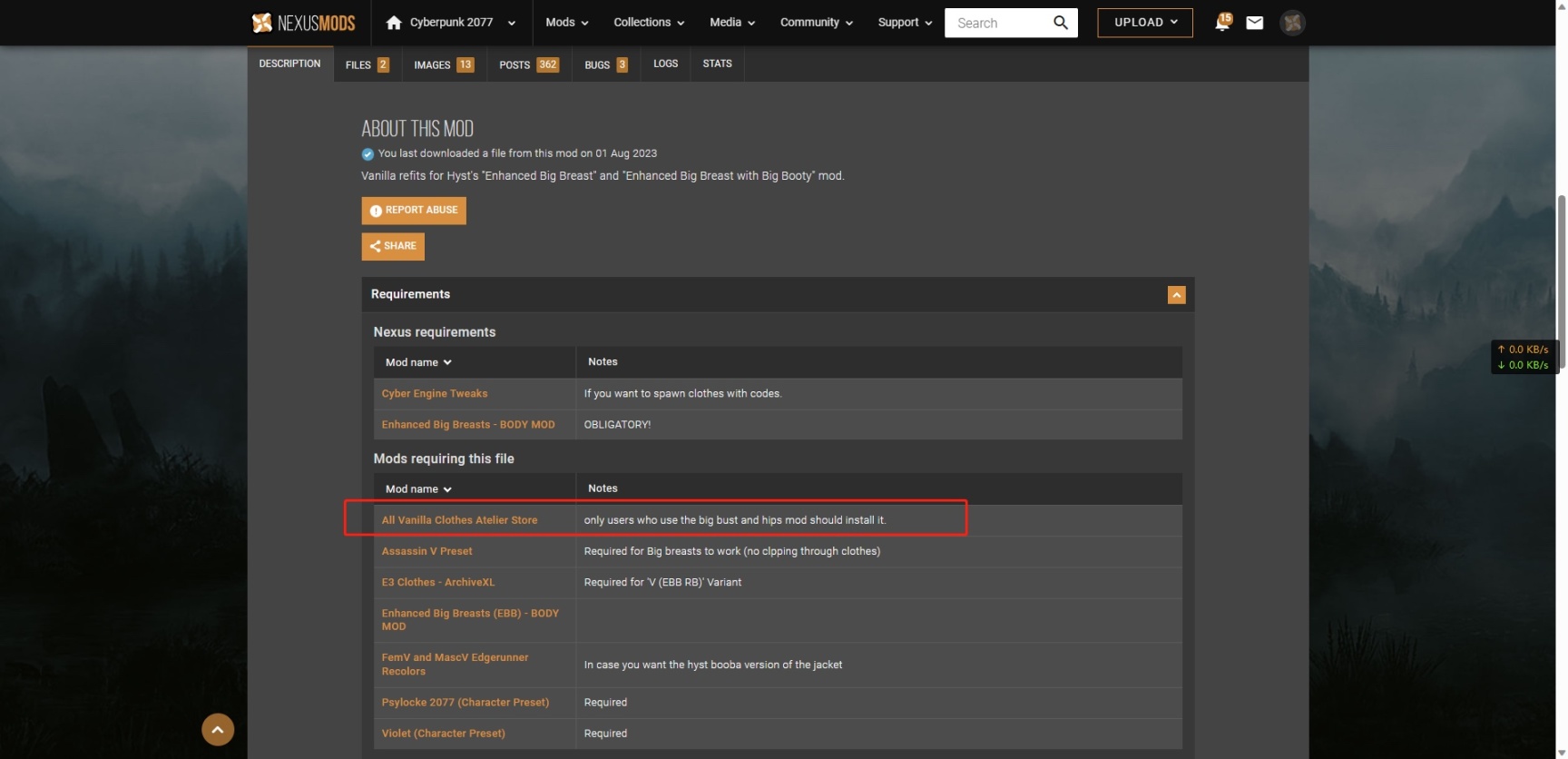Open Psylocke 2077 (Character Preset) link
1568x759 pixels.
465,703
